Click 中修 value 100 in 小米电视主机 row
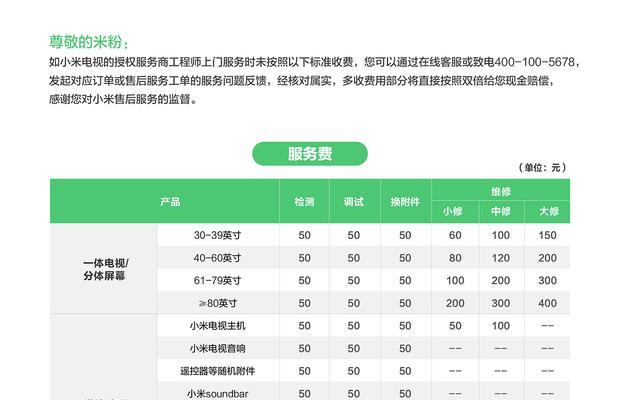Screen dimensions: 620x400 (501, 326)
